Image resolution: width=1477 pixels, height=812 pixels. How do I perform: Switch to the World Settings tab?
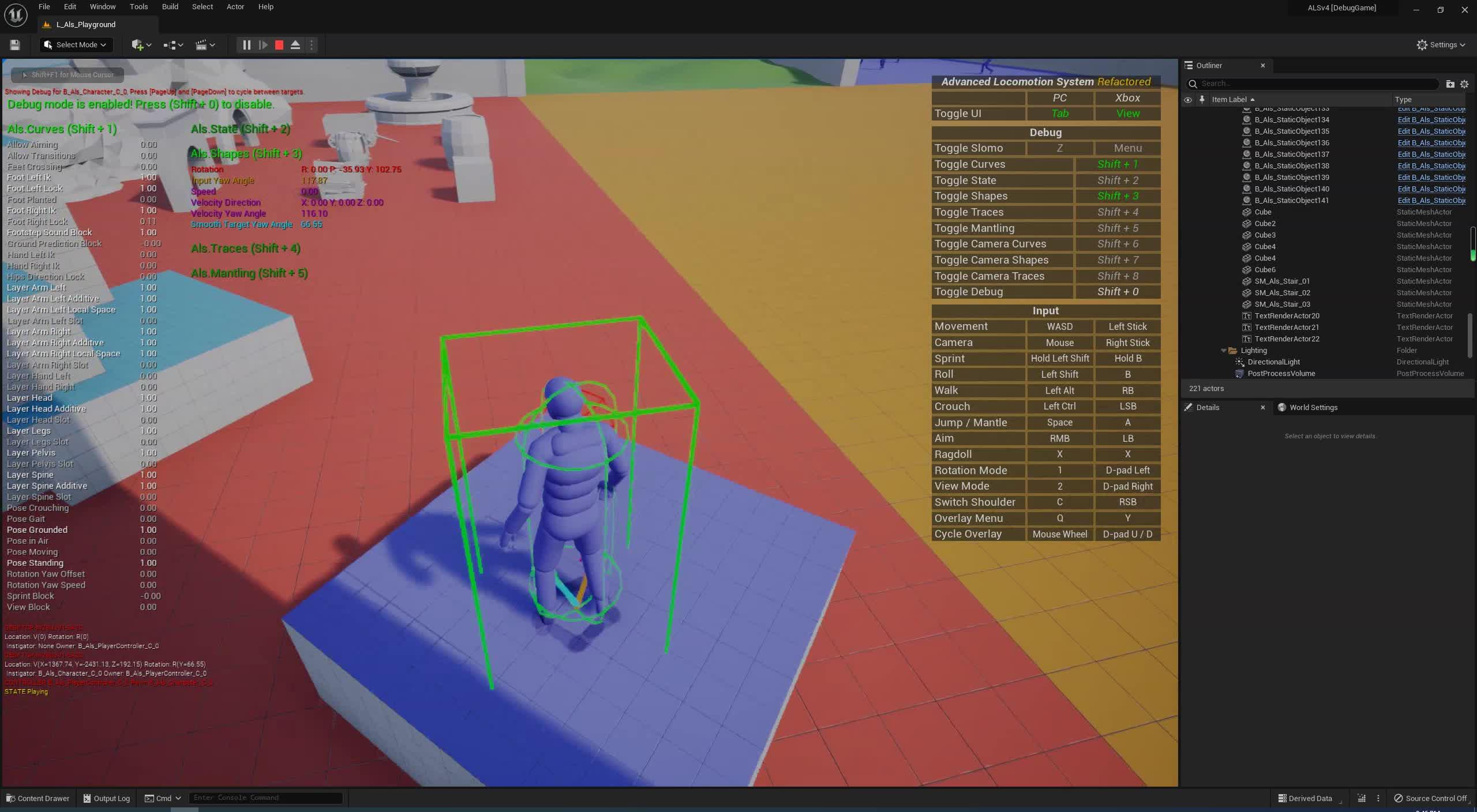click(x=1314, y=407)
